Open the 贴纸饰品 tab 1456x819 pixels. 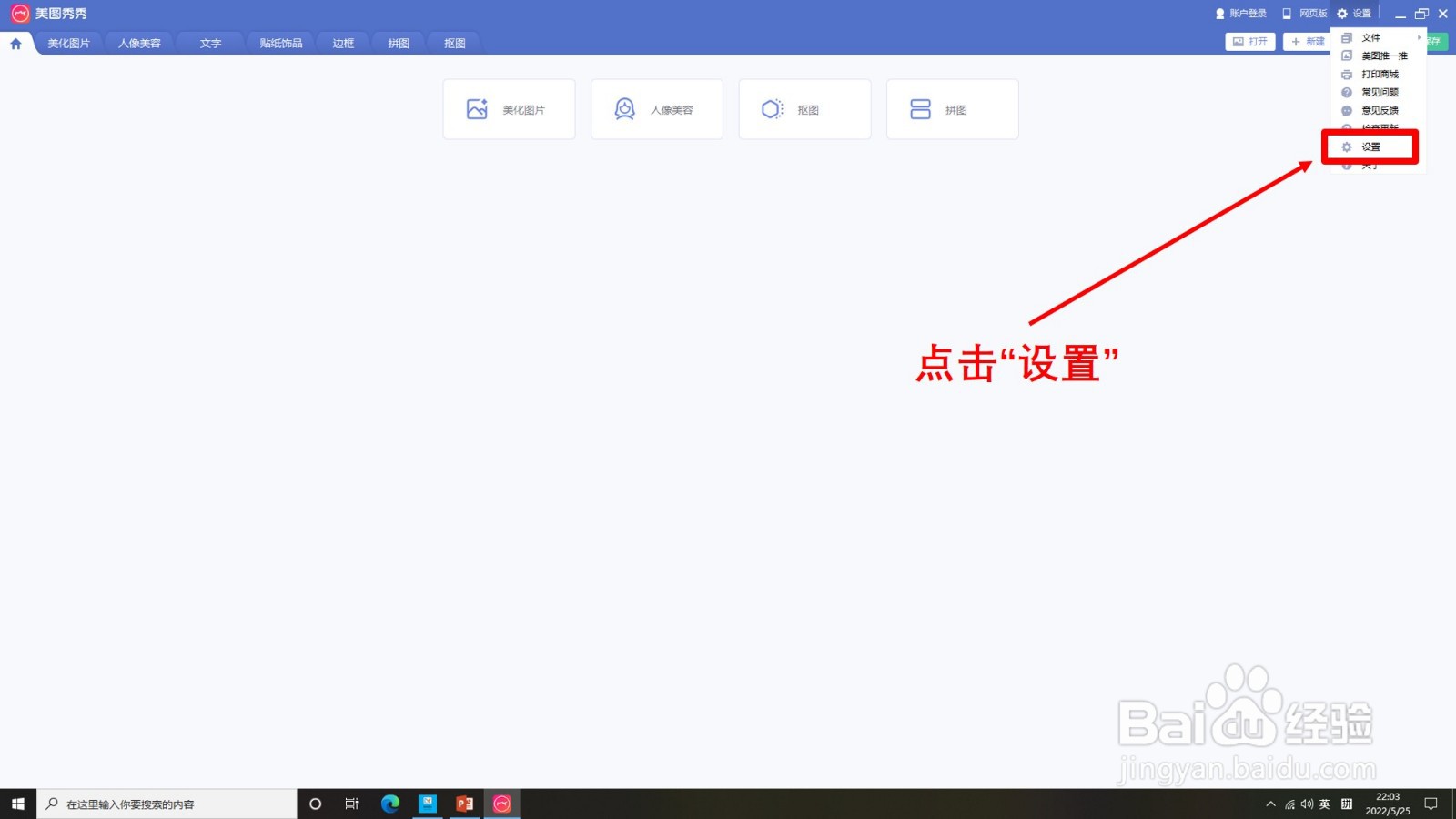[281, 43]
